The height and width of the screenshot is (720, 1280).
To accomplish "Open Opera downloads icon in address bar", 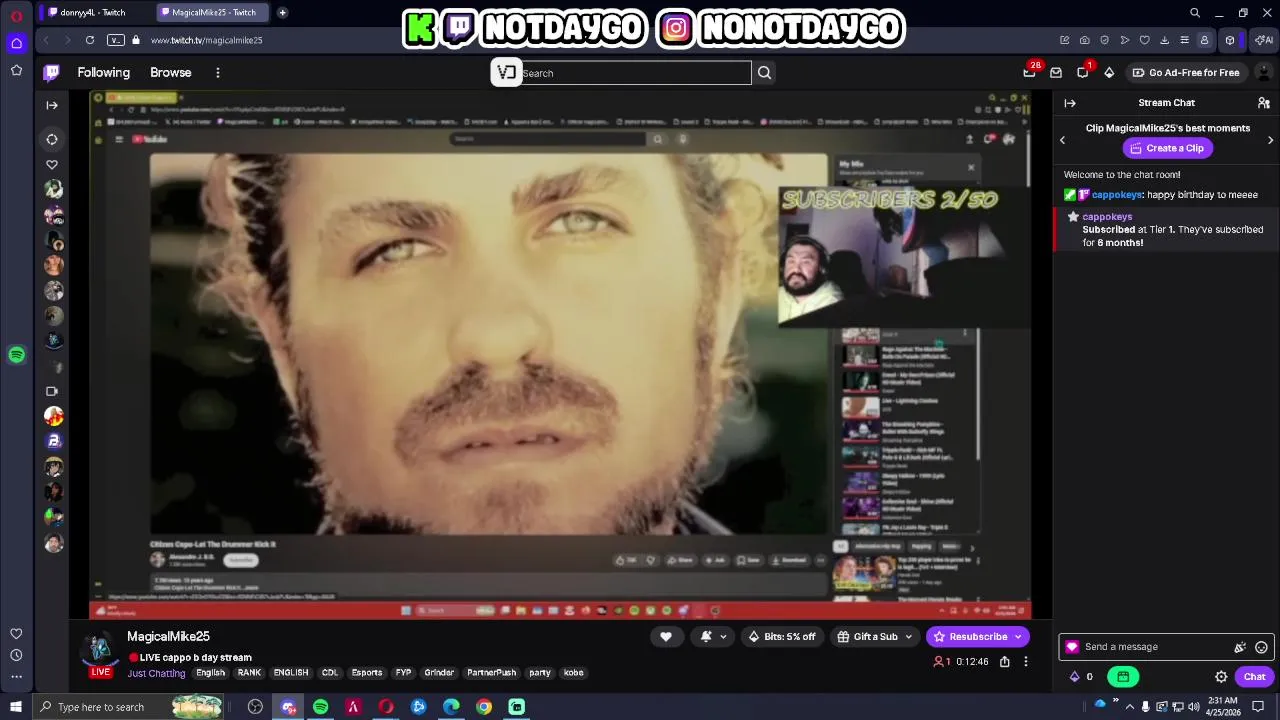I will 1164,40.
